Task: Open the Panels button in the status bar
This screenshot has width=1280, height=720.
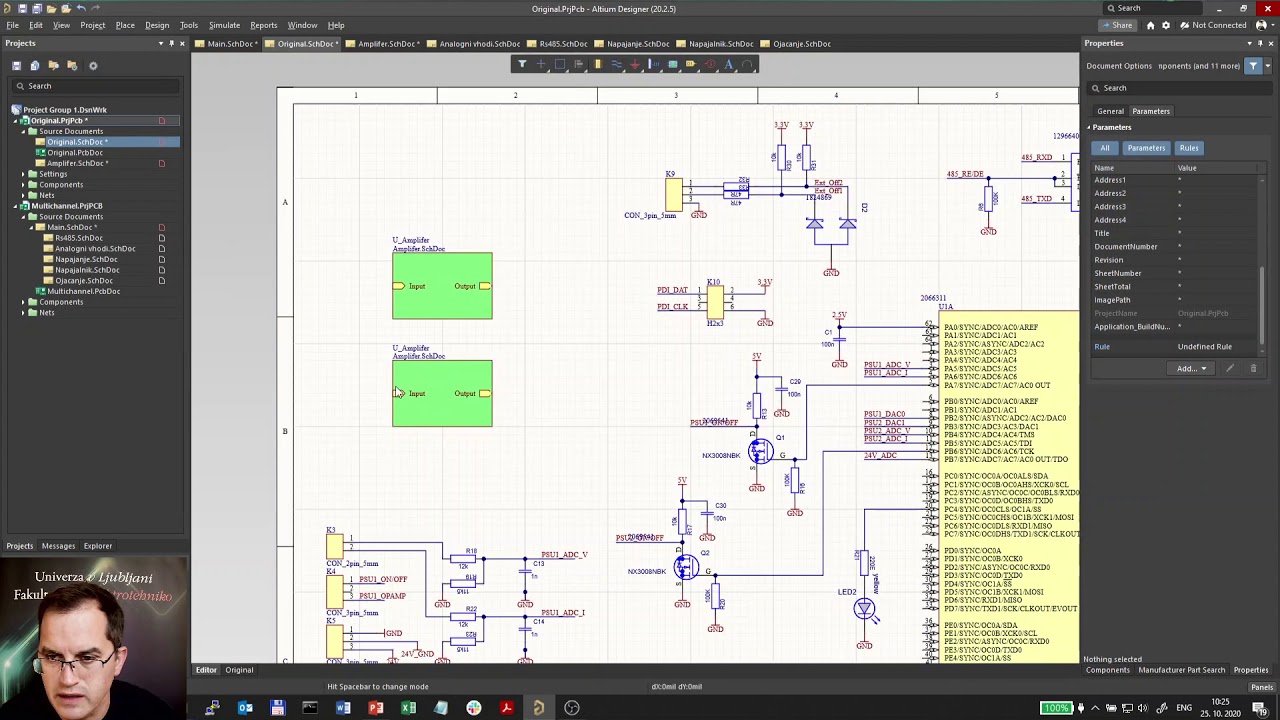Action: pyautogui.click(x=1261, y=687)
